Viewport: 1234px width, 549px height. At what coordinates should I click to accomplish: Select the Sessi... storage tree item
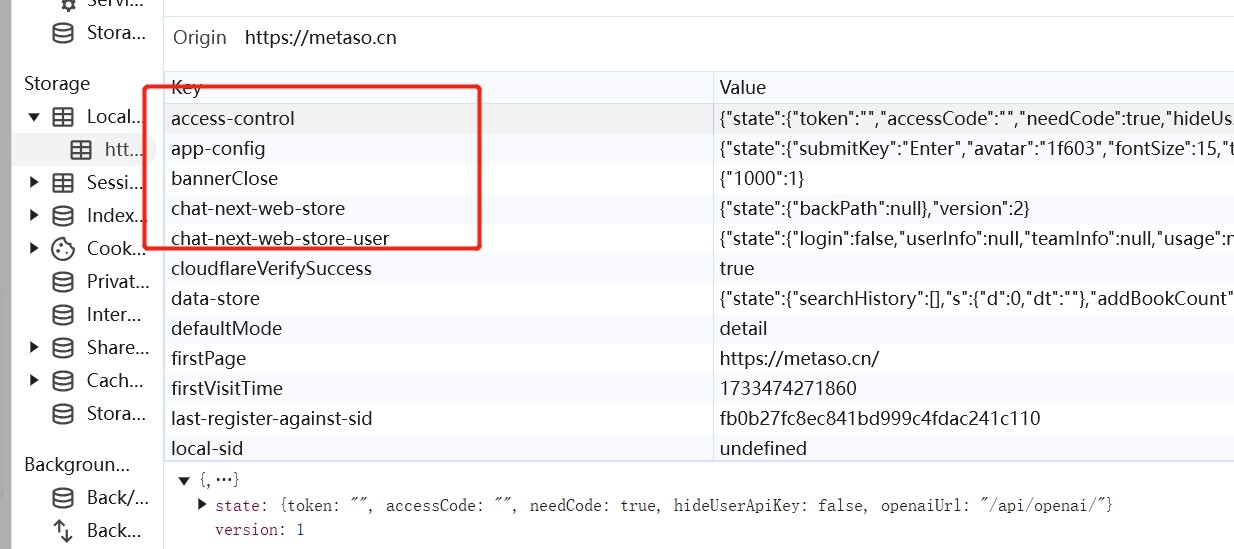[x=116, y=183]
